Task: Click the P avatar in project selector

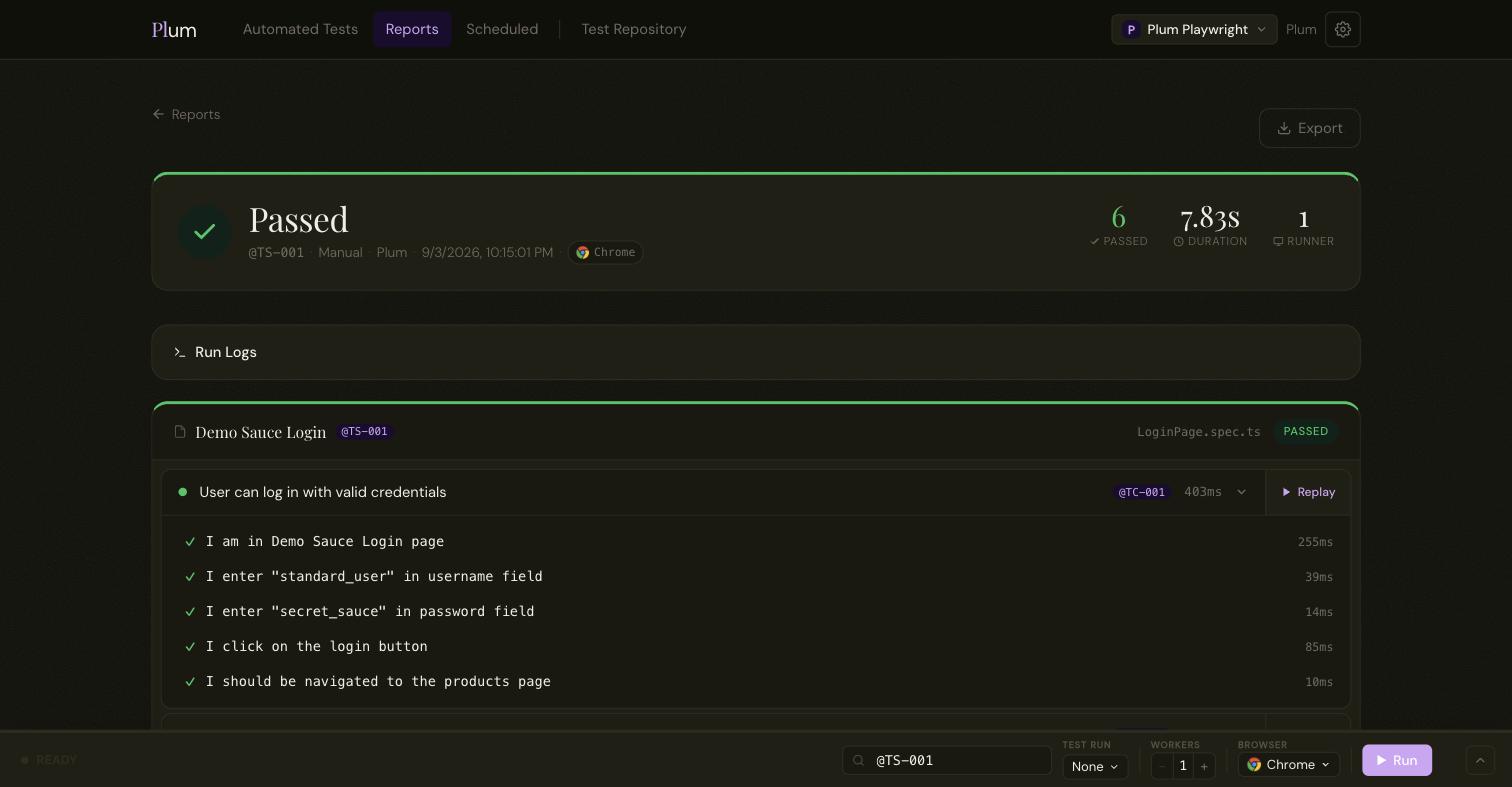Action: point(1131,30)
